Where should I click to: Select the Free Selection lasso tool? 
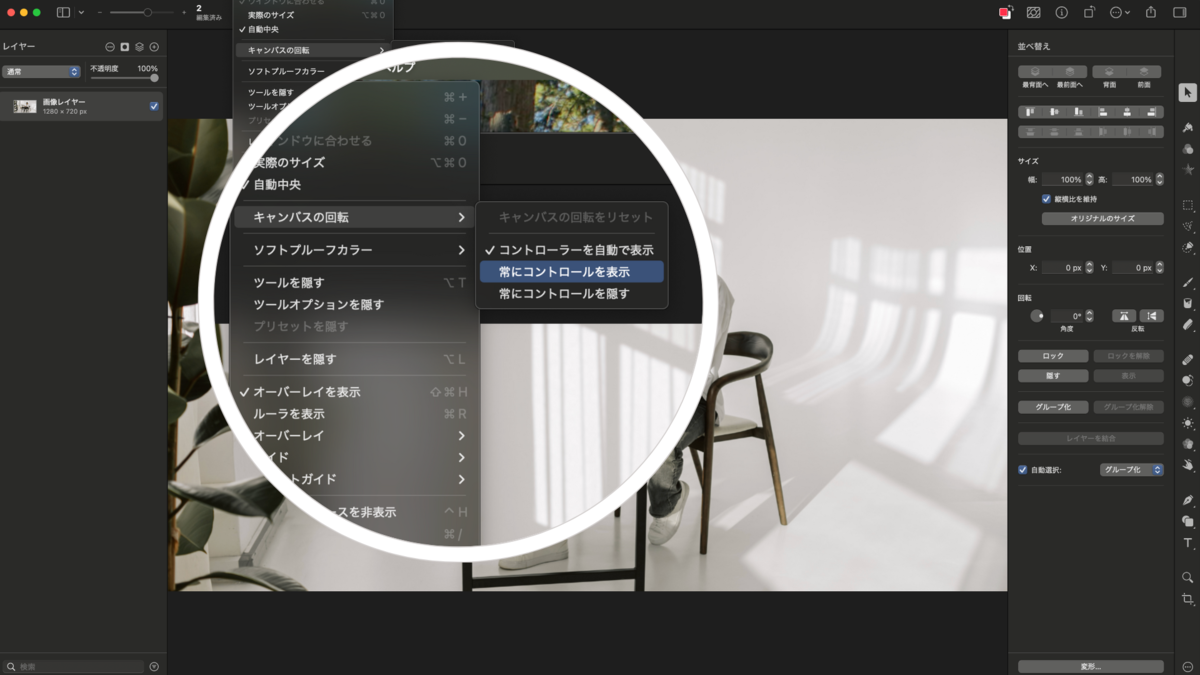coord(1187,227)
